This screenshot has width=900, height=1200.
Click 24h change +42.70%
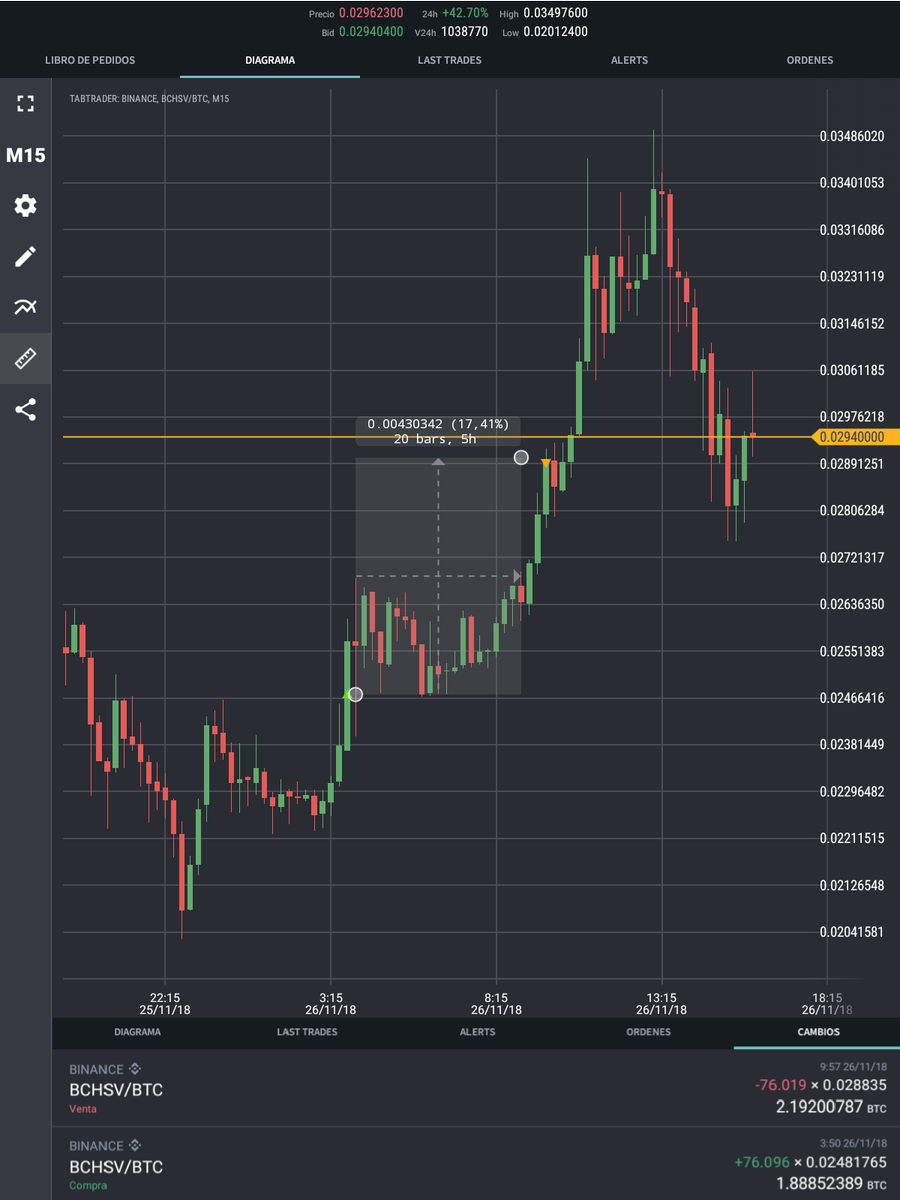coord(466,13)
